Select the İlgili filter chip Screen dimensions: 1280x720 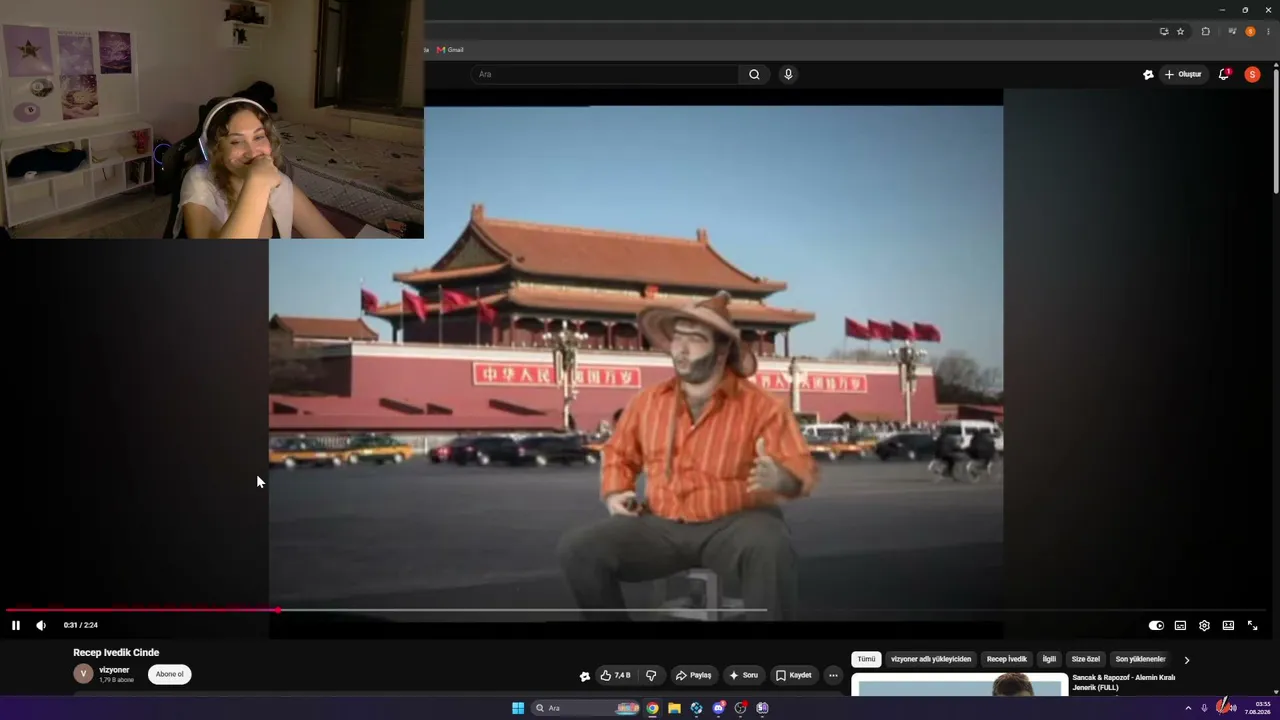click(x=1049, y=659)
